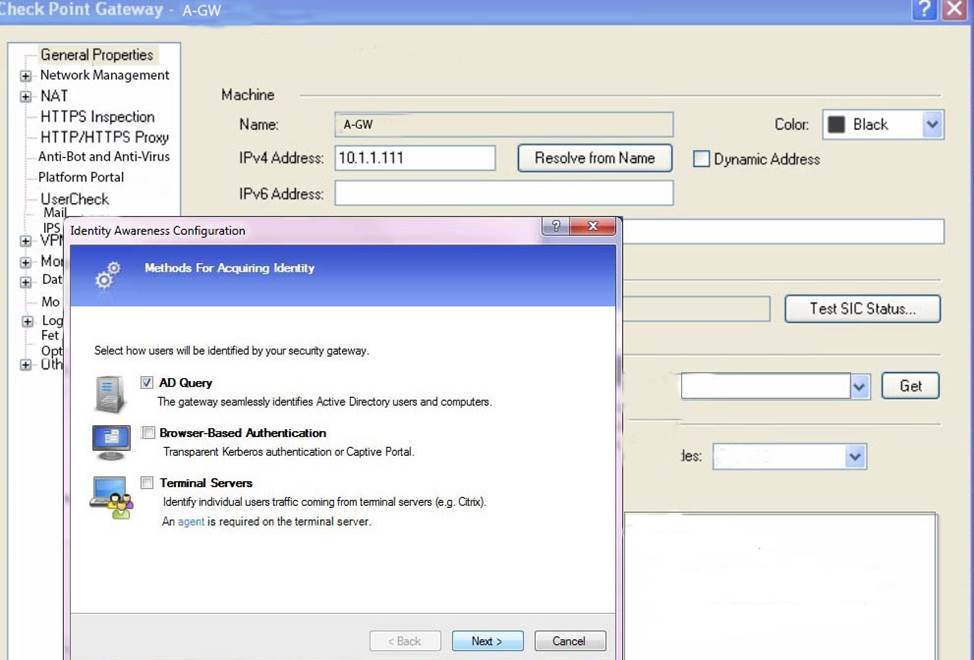Expand the NAT tree node

(26, 97)
